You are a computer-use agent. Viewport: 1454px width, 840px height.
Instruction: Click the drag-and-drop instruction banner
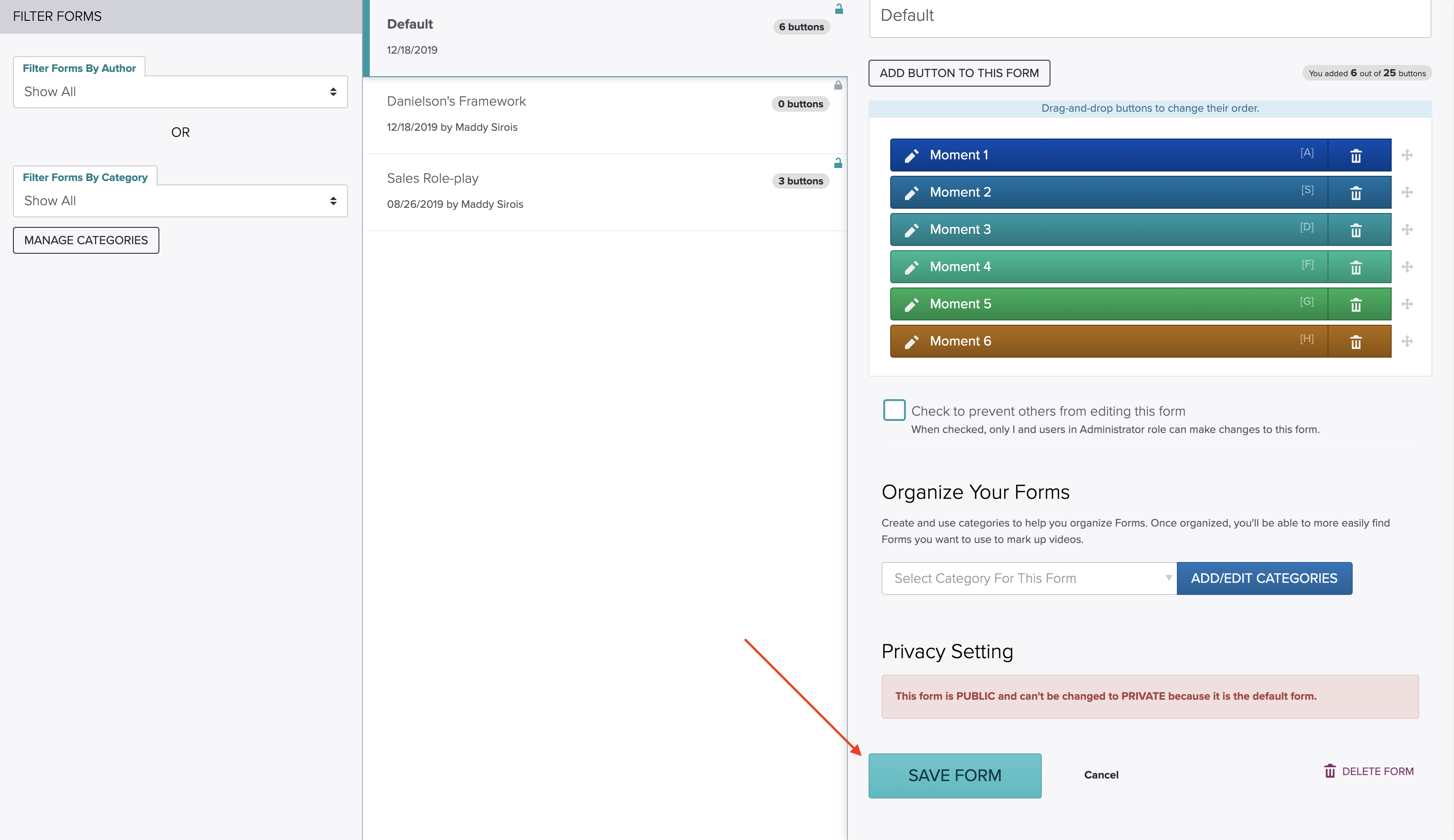[1150, 108]
